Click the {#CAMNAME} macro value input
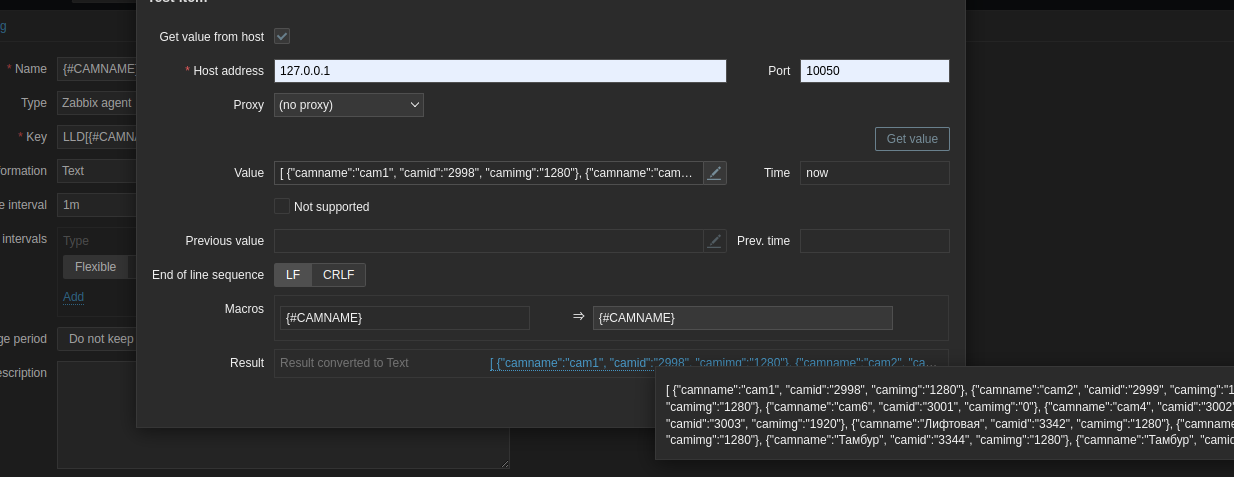1234x477 pixels. pyautogui.click(x=742, y=318)
